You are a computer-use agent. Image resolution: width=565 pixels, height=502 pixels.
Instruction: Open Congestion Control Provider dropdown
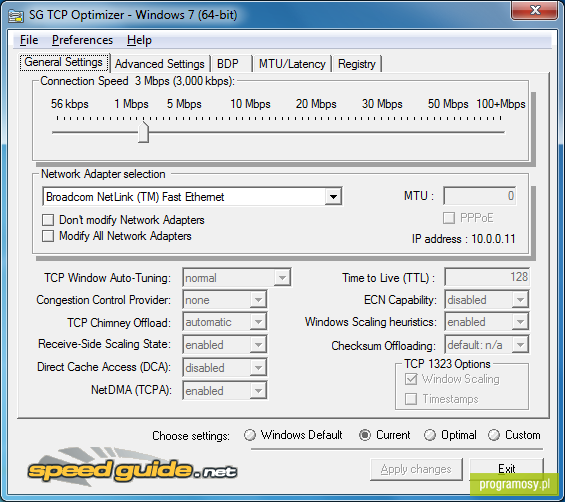point(225,300)
